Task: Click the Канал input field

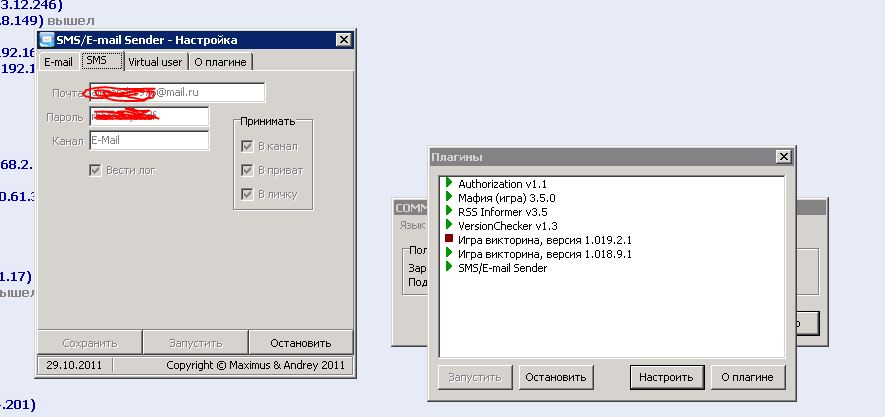Action: [149, 141]
